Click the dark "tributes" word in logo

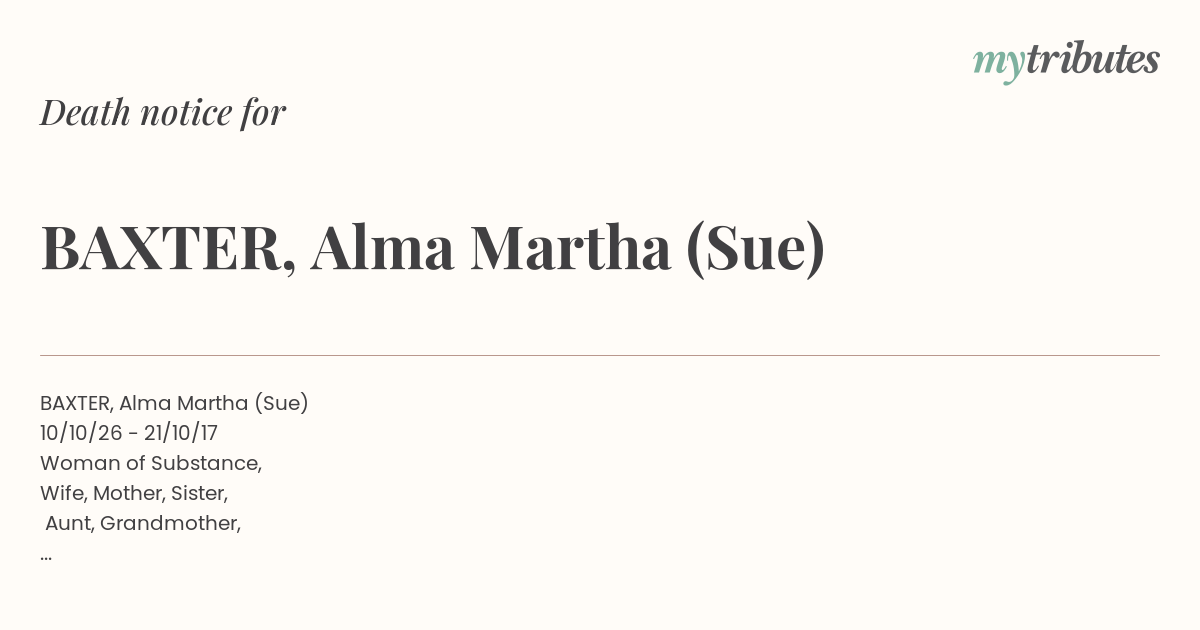point(1092,60)
